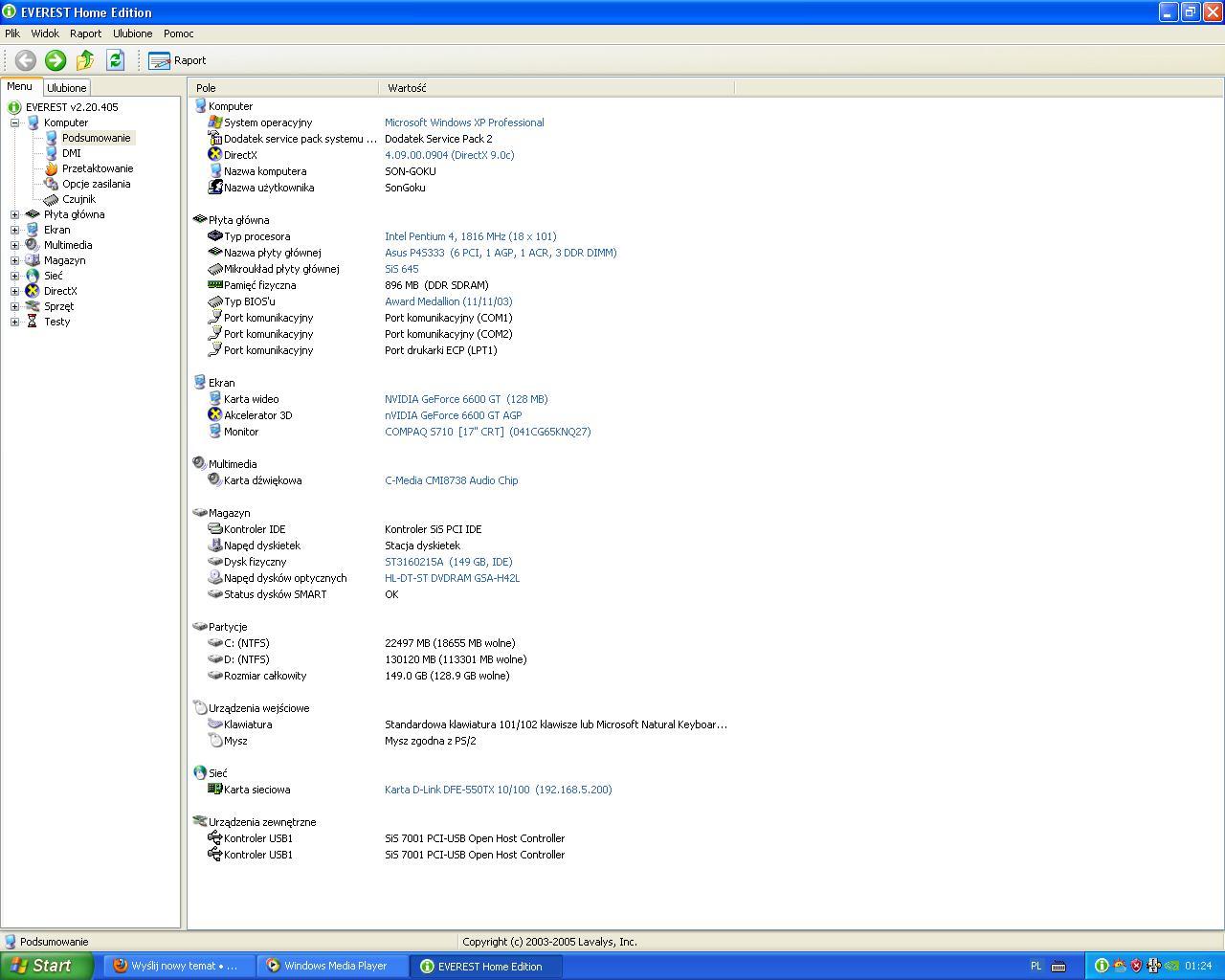Screen dimensions: 1225x980
Task: Expand the Magazyn tree node
Action: [x=15, y=260]
